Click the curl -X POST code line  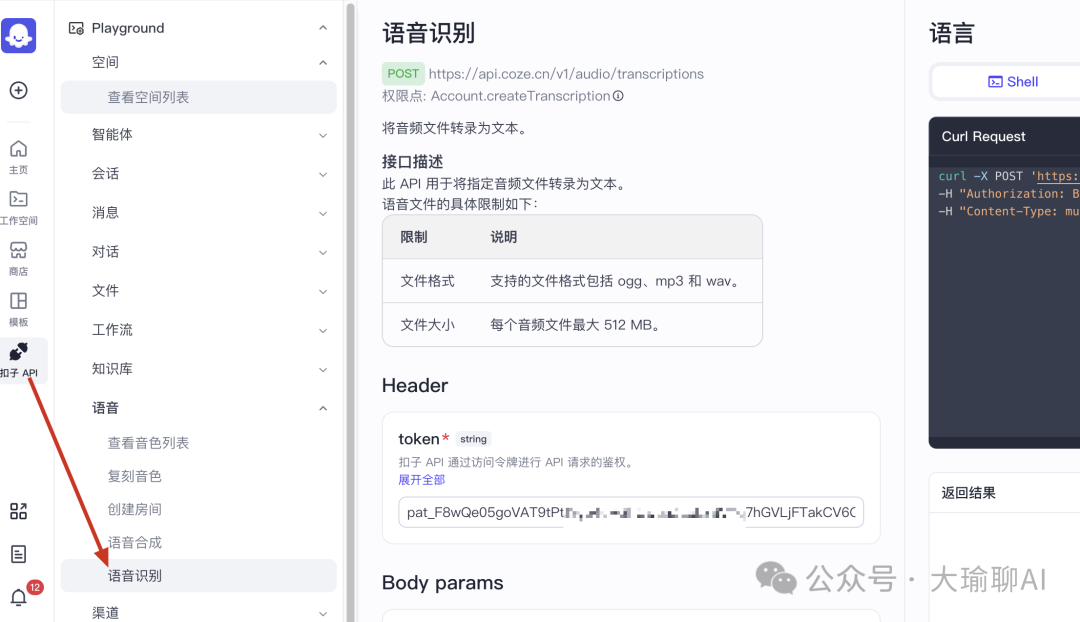(x=1008, y=176)
